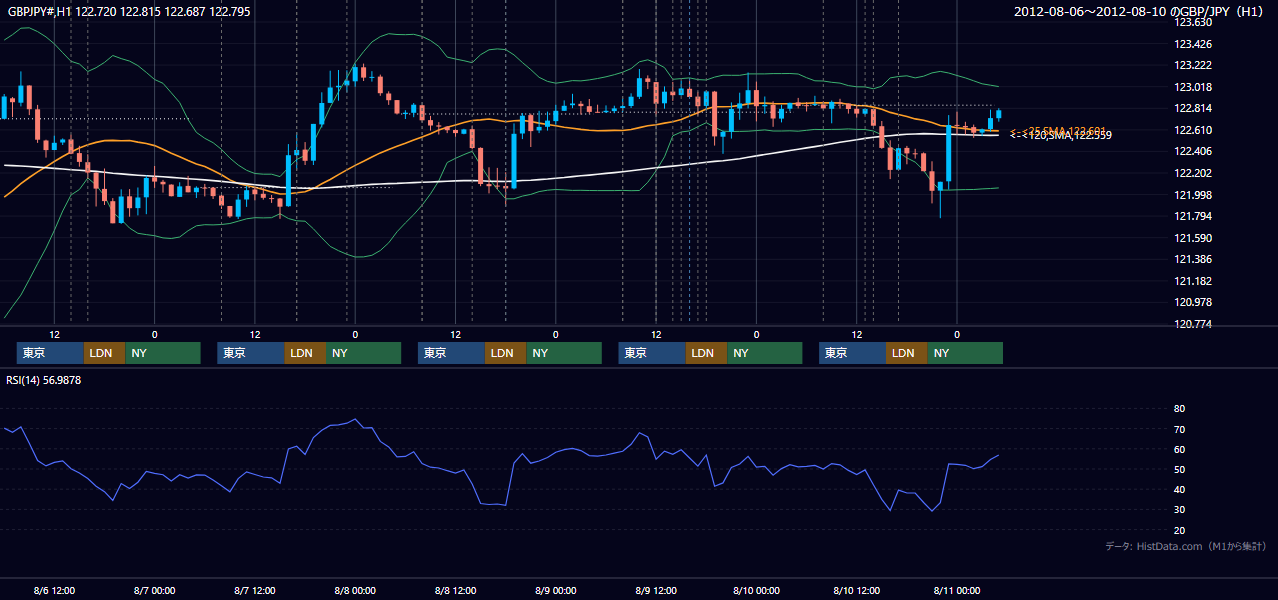Screen dimensions: 1278x600
Task: Click the leftmost 東京 session block
Action: pyautogui.click(x=50, y=353)
